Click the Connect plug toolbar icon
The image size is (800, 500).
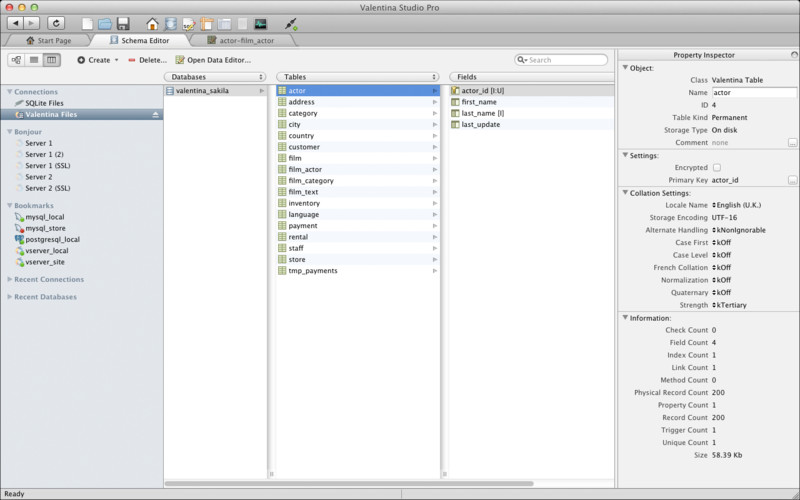pos(291,24)
